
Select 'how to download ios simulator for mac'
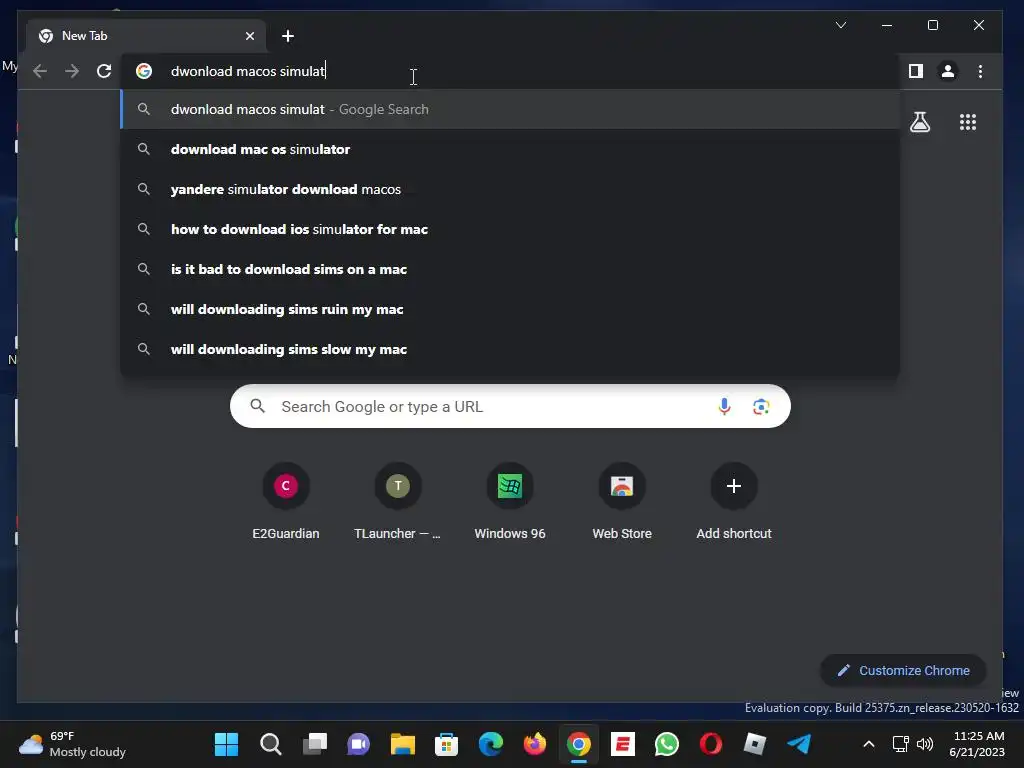[510, 229]
